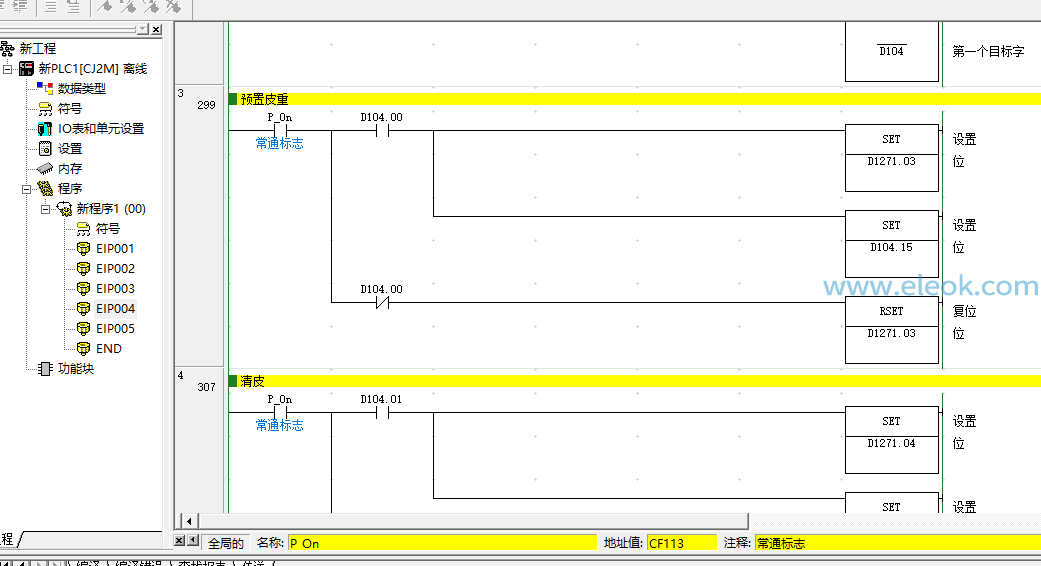This screenshot has height=566, width=1041.
Task: Select the EIP005 section label
Action: click(x=116, y=328)
